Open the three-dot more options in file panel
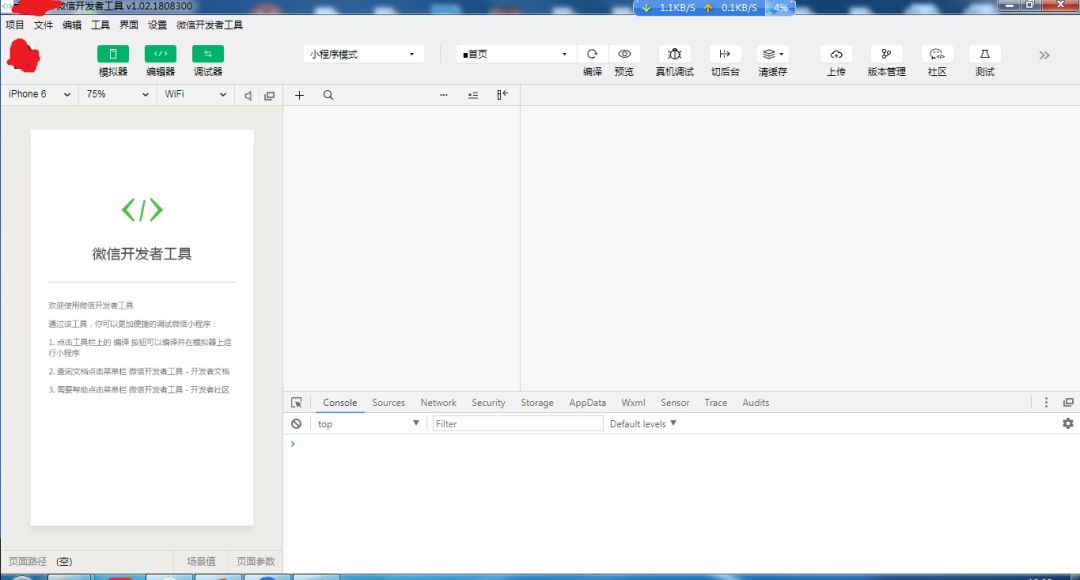 coord(444,95)
